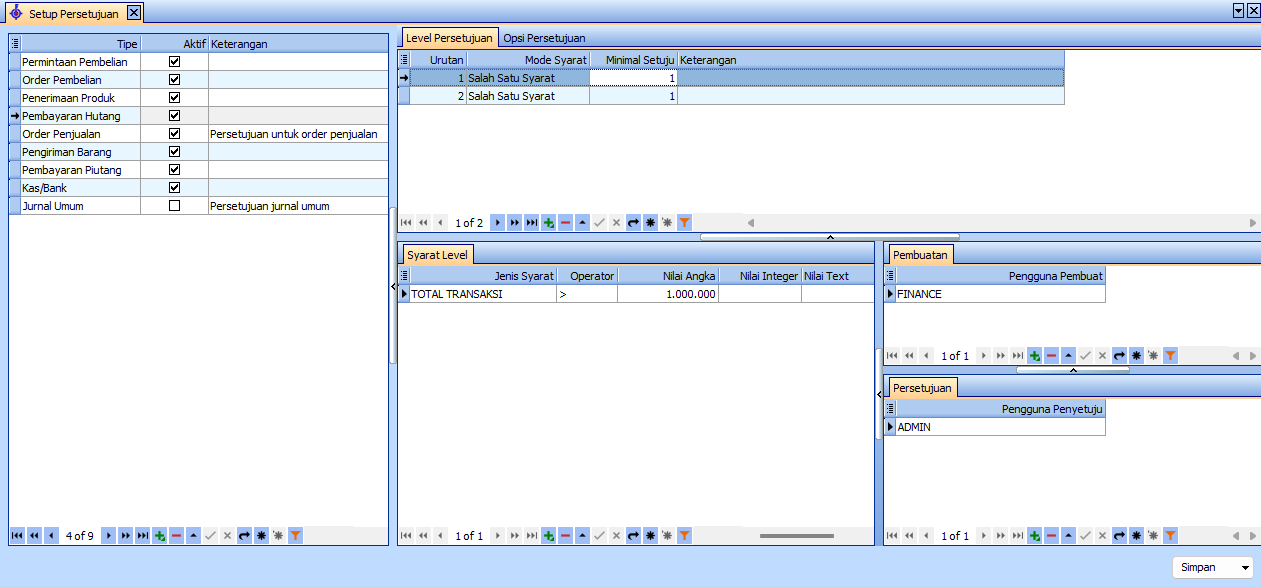Toggle Aktif checkbox for Order Penjualan

pyautogui.click(x=174, y=134)
